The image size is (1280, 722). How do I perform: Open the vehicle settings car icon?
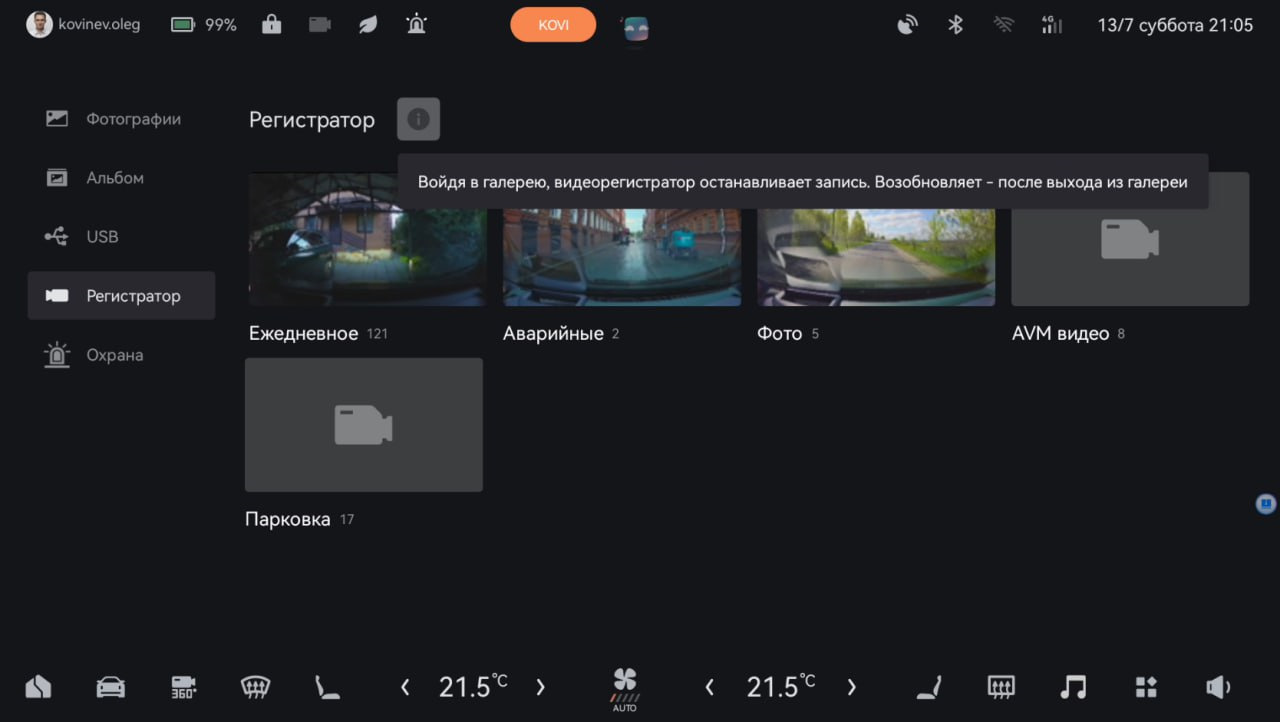pyautogui.click(x=110, y=687)
